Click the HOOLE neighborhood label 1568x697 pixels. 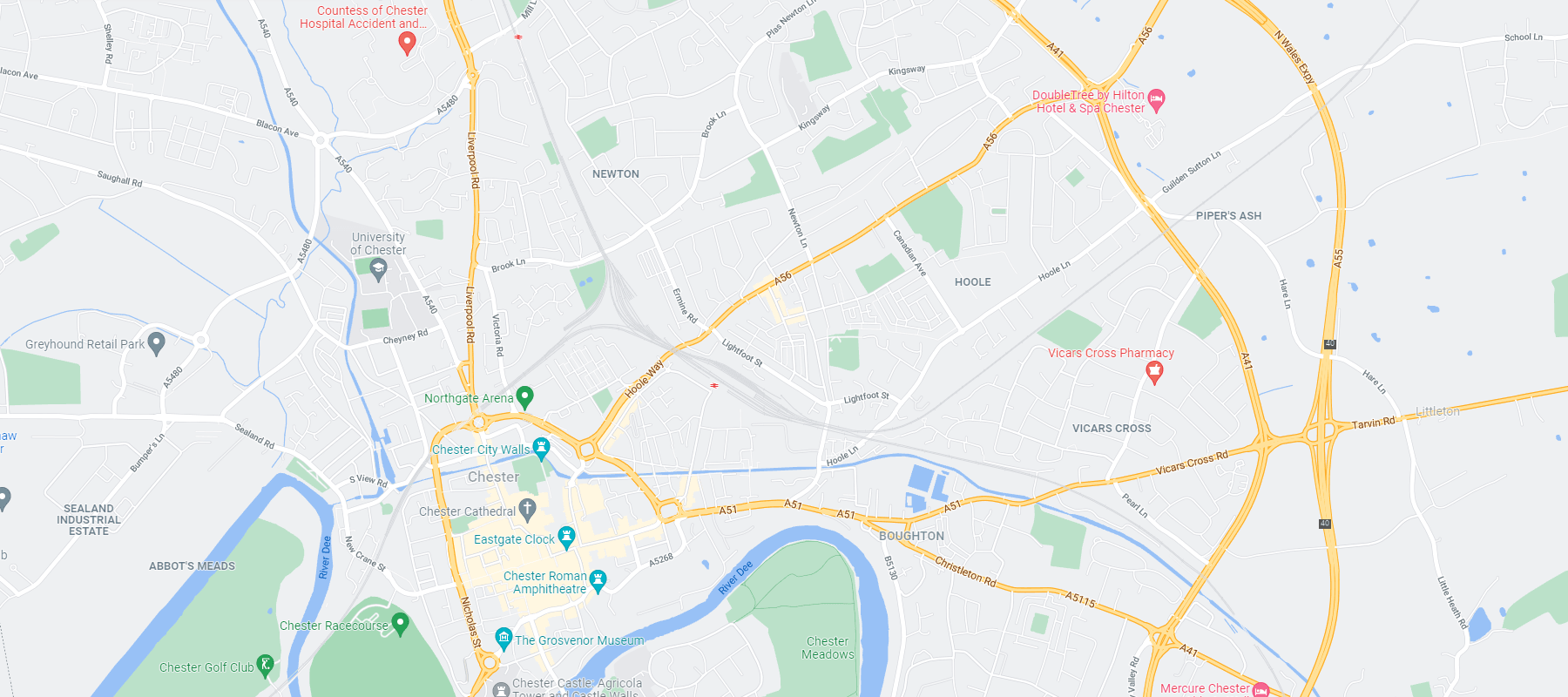pos(973,282)
